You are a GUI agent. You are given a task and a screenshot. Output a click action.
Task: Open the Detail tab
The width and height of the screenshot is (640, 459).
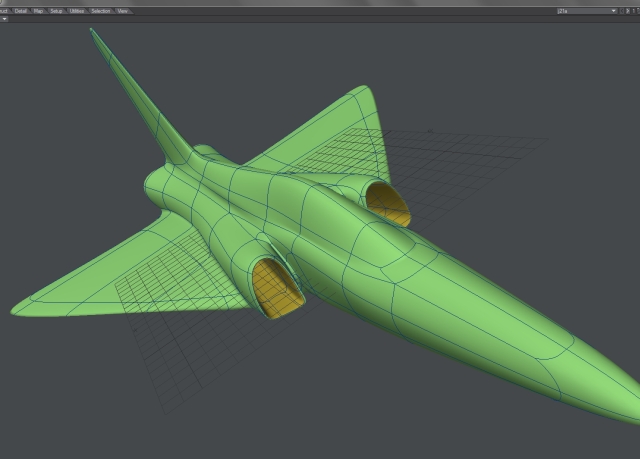tap(20, 11)
